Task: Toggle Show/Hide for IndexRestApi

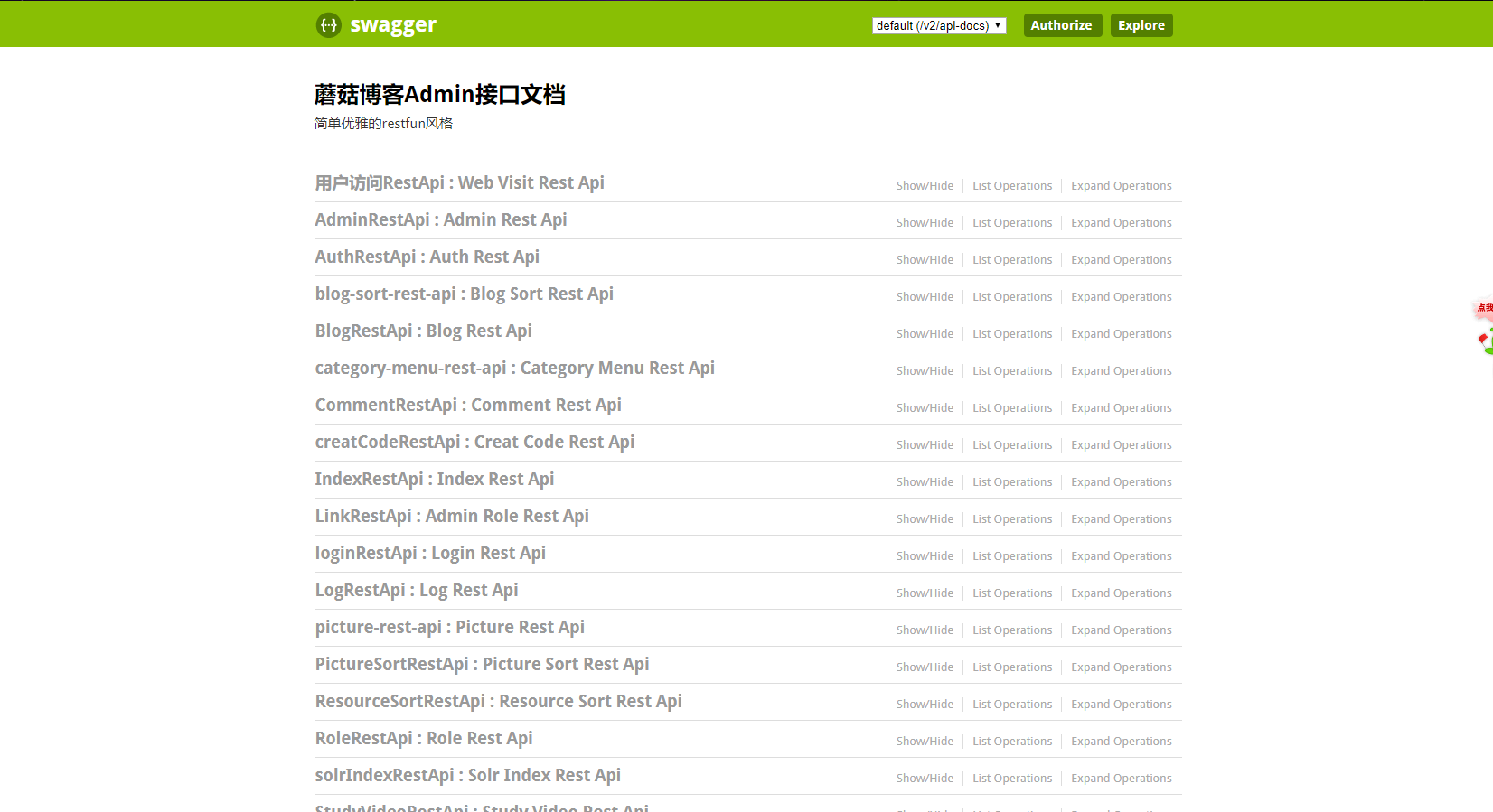Action: pos(925,482)
